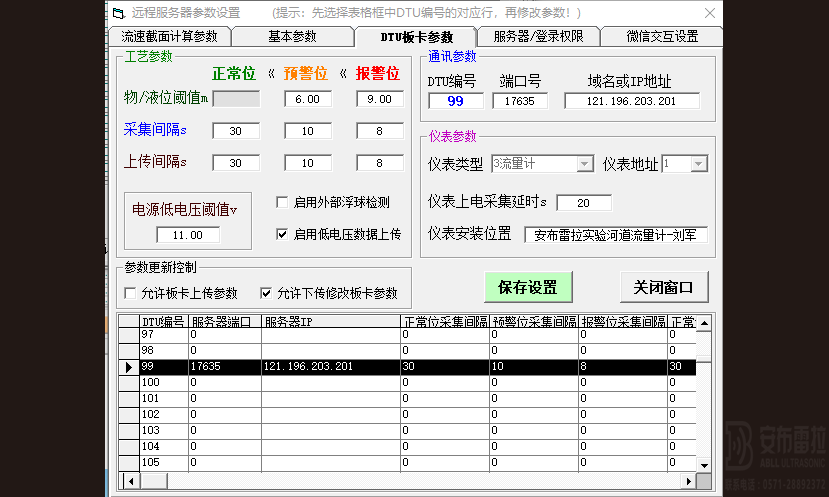
Task: Select the 服务器/登录权限 tab
Action: 537,37
